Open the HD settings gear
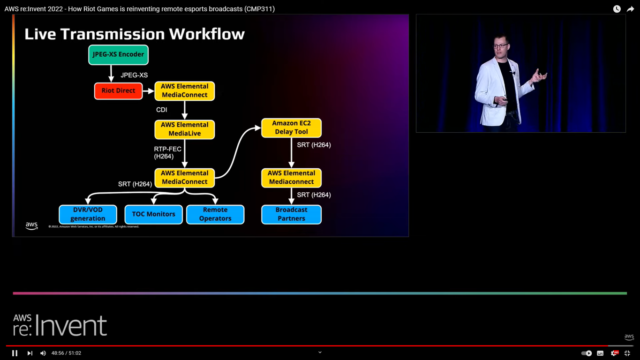This screenshot has height=360, width=640. pyautogui.click(x=614, y=353)
